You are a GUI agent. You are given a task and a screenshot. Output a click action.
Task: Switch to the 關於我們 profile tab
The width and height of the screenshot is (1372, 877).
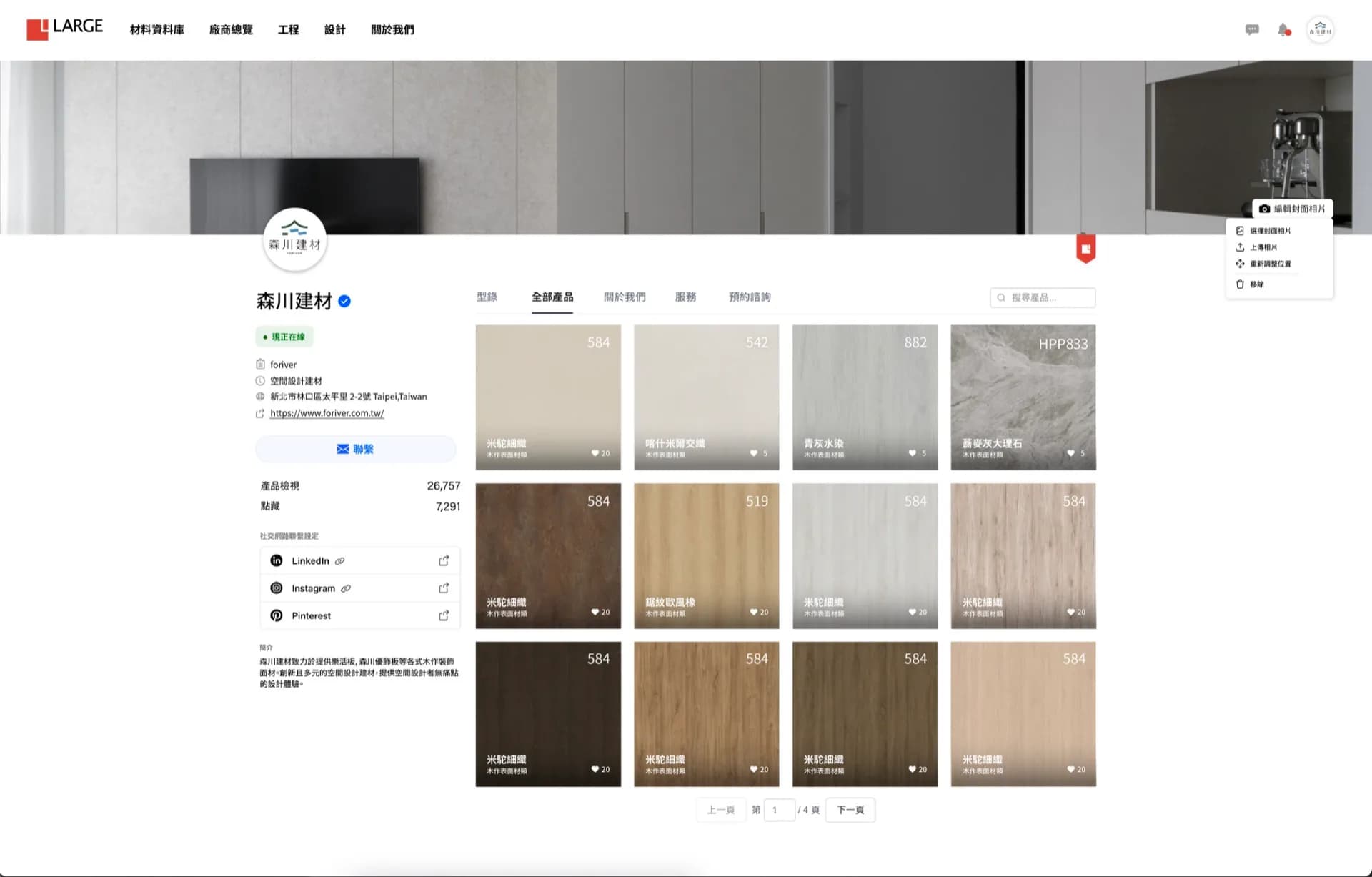click(x=625, y=297)
